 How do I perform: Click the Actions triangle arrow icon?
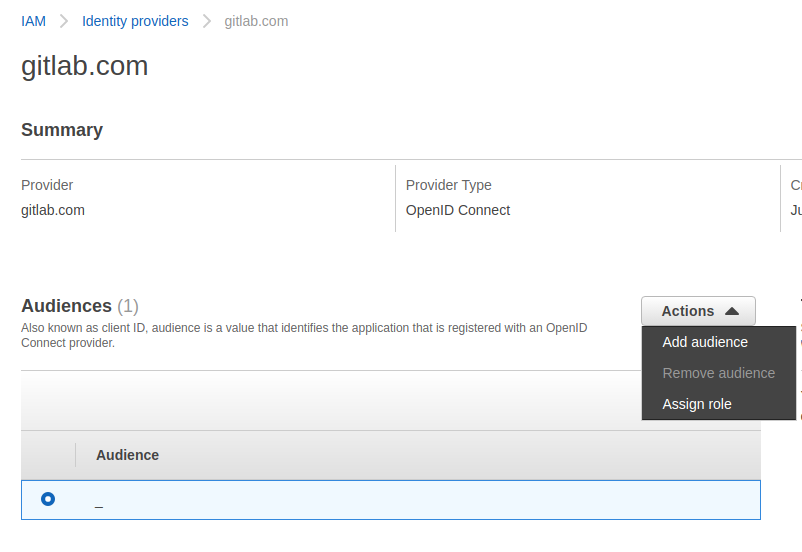[731, 311]
